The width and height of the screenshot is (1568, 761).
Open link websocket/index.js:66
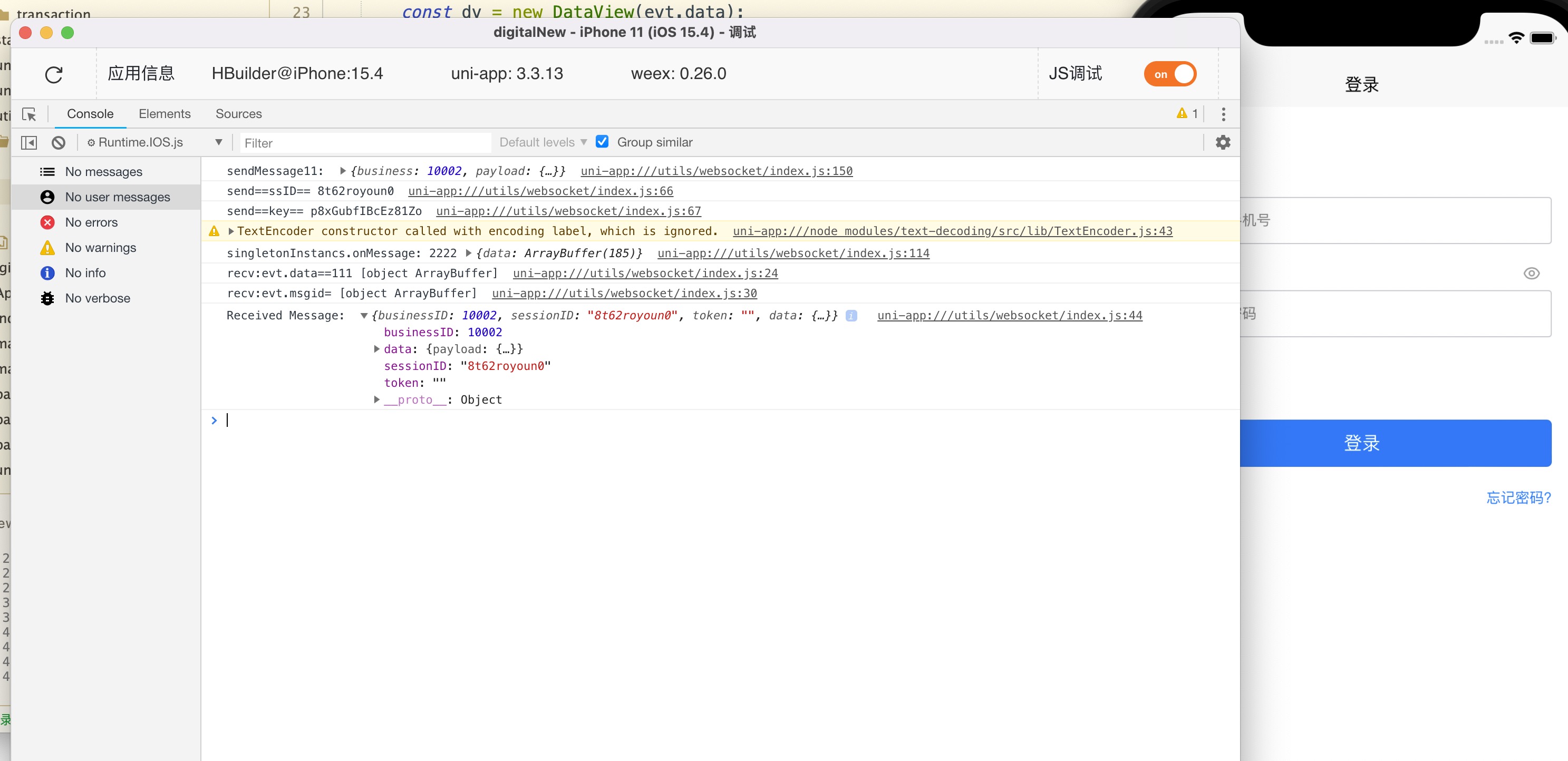[540, 191]
